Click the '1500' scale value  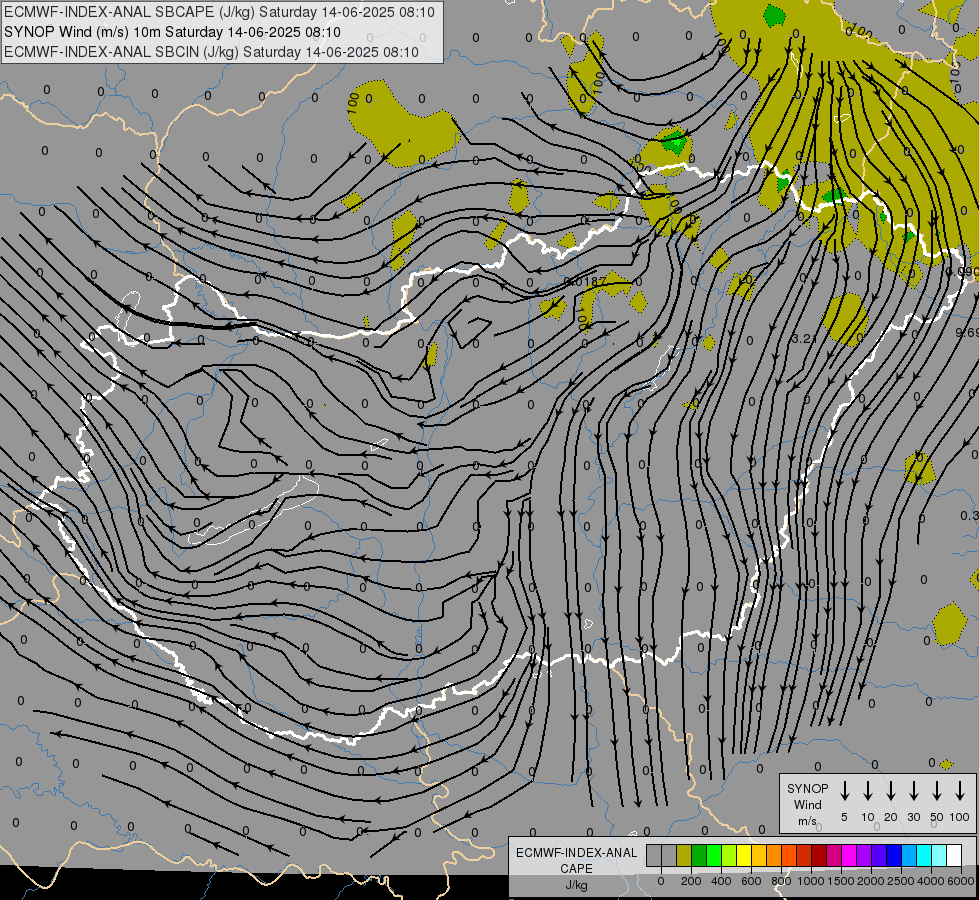coord(841,881)
